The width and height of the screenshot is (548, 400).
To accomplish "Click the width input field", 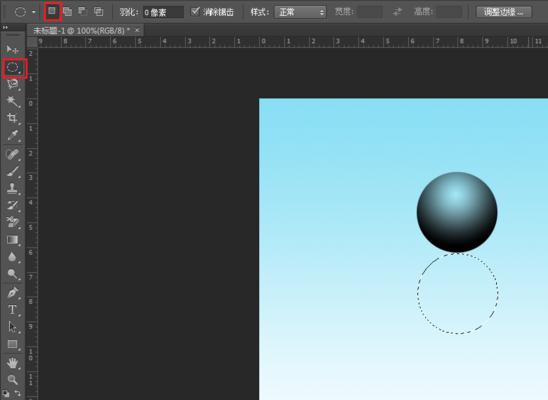I will pos(370,12).
